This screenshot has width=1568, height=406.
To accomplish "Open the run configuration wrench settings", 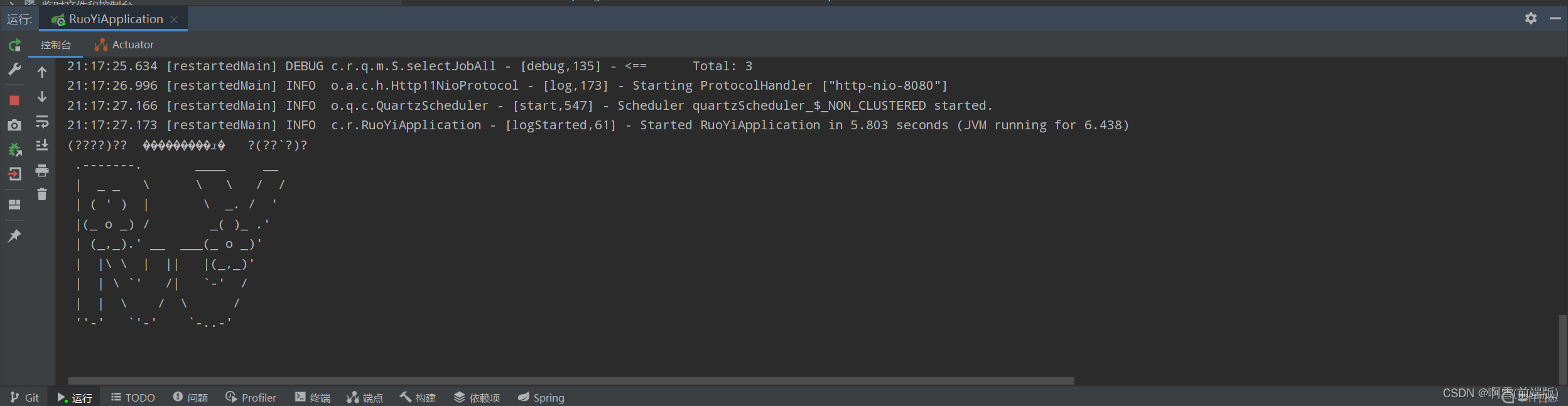I will [x=14, y=69].
